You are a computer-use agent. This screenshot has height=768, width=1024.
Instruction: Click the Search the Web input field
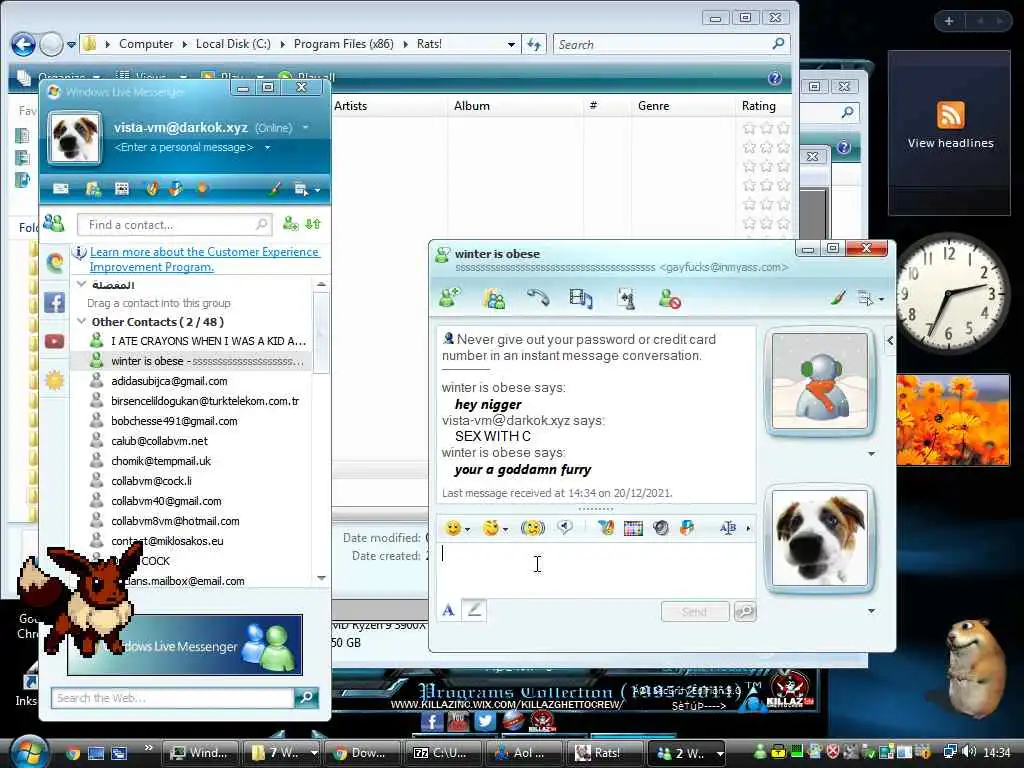click(x=172, y=697)
